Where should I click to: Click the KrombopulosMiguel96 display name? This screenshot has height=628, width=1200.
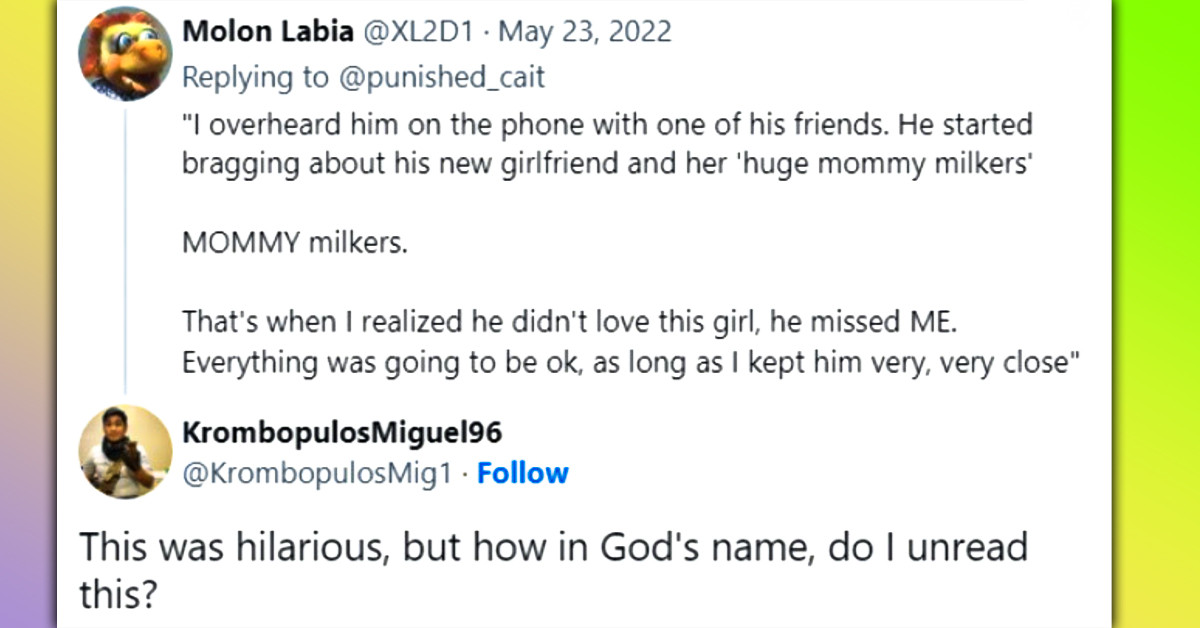coord(345,432)
